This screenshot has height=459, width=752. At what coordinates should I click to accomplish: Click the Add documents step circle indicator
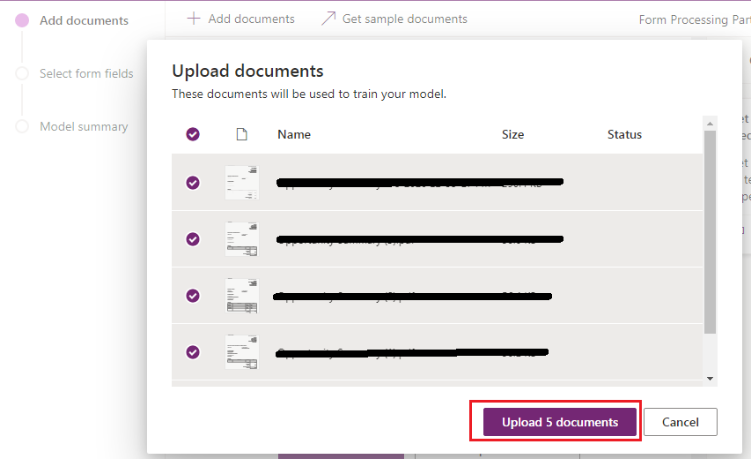(x=22, y=20)
